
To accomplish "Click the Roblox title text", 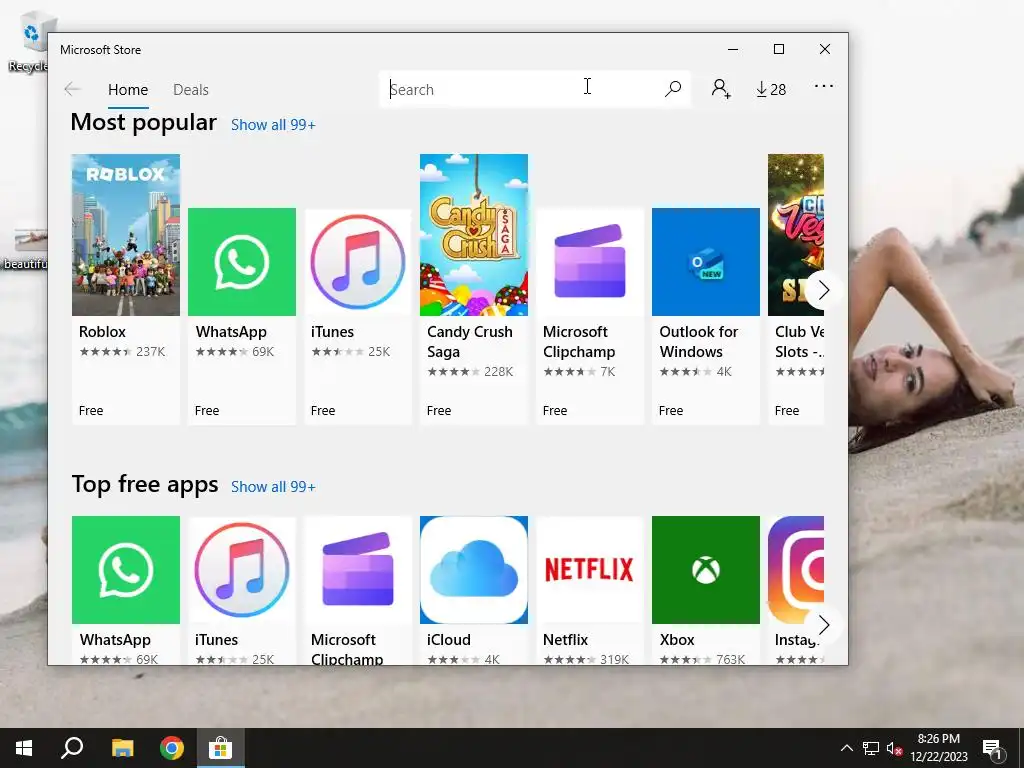I will (102, 332).
